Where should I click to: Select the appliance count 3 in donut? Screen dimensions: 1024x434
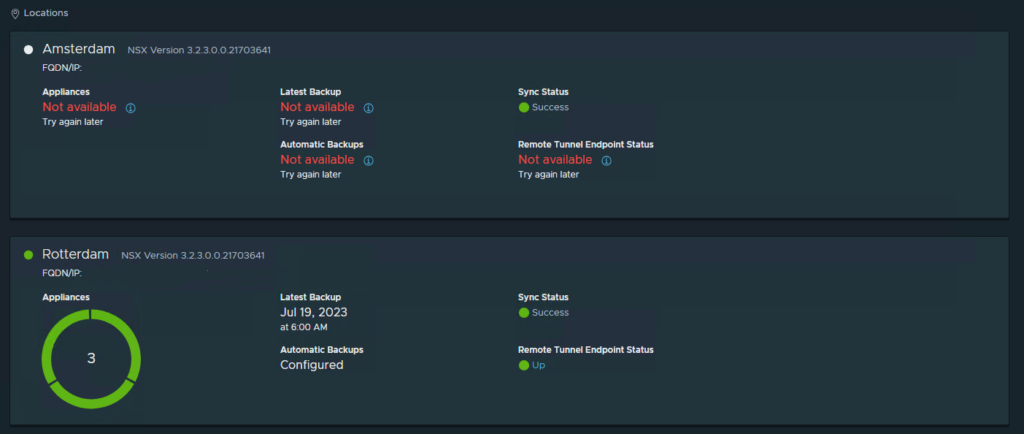pos(91,358)
